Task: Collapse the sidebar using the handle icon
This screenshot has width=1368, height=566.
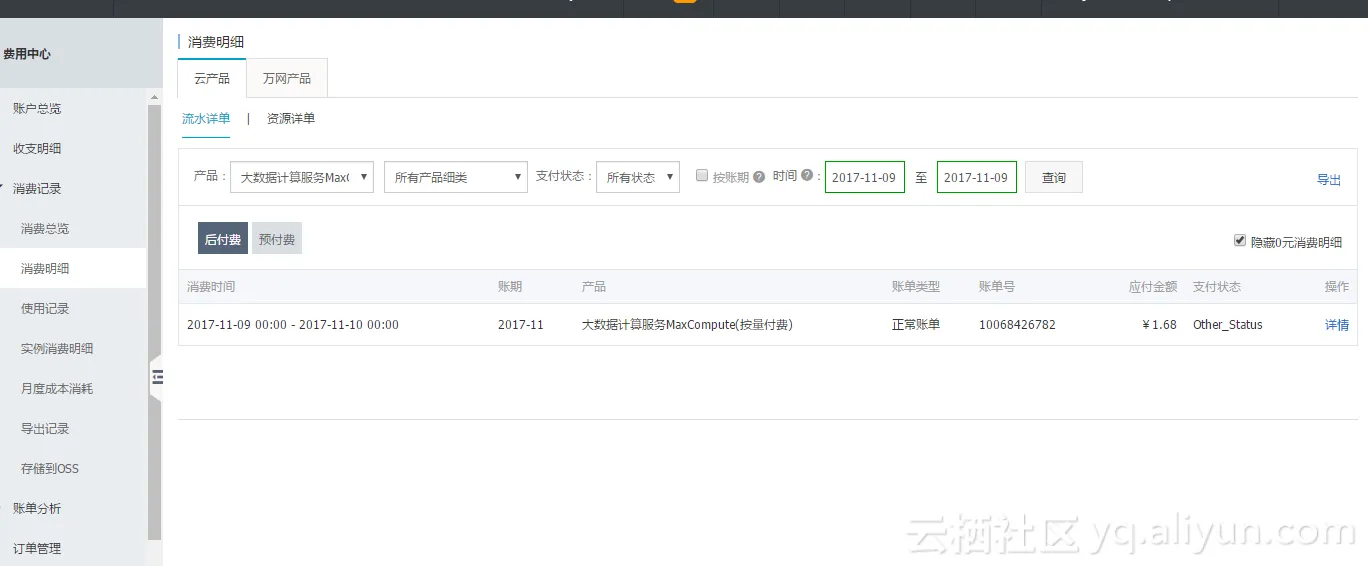Action: click(x=156, y=377)
